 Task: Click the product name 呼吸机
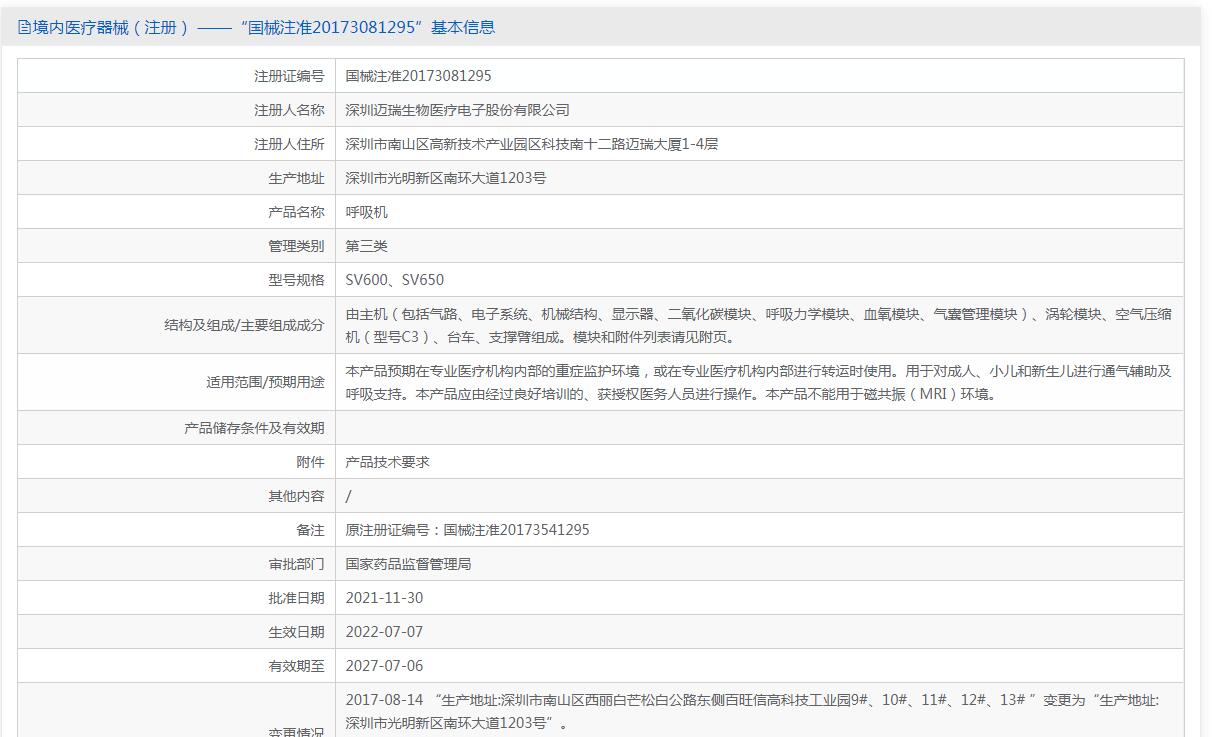coord(366,212)
